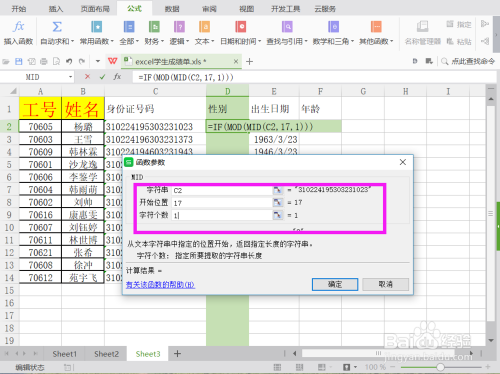This screenshot has height=374, width=500.
Task: Expand the 查找与引用 dropdown arrow
Action: click(x=306, y=42)
